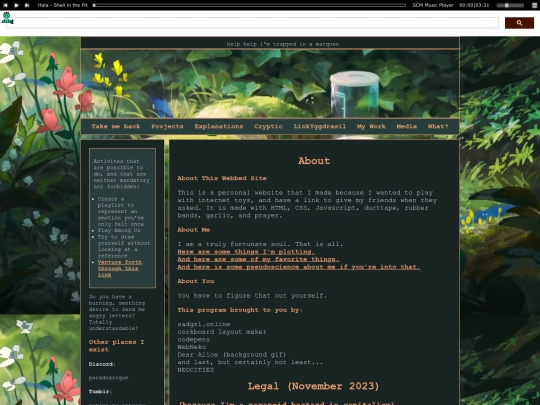Focus the search text field
Viewport: 540px width, 405px height.
coord(252,23)
